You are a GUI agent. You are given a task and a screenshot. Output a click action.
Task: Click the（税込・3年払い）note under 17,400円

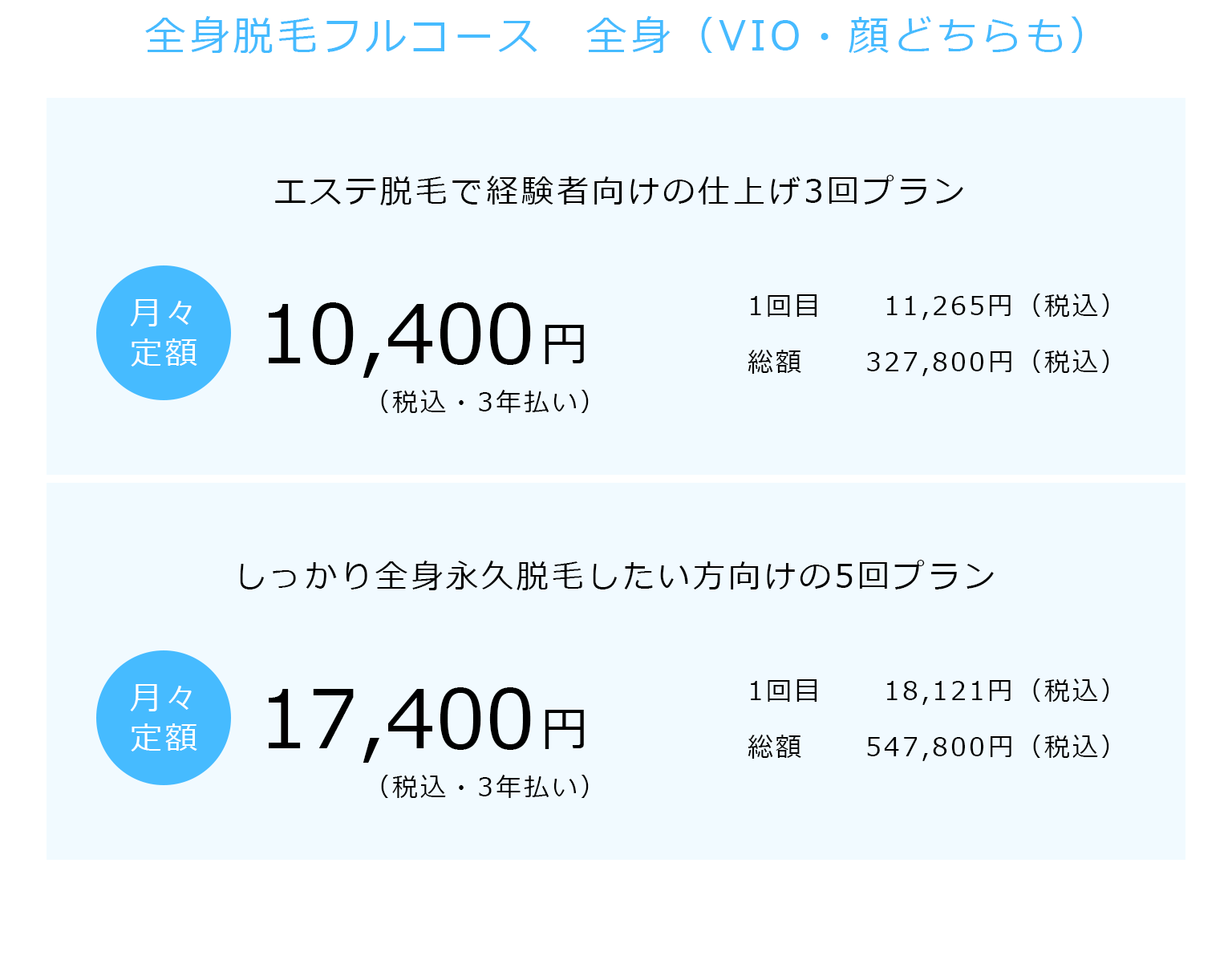485,787
